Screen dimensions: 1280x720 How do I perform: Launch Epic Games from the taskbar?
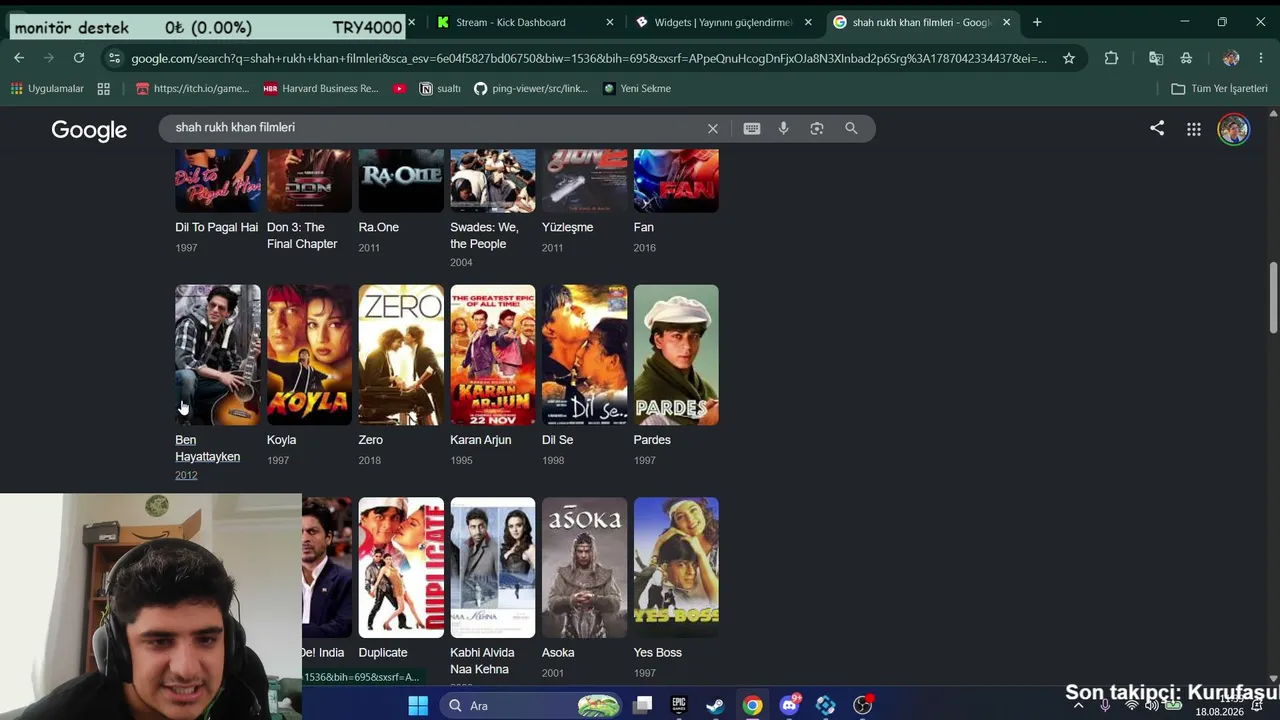[x=679, y=705]
